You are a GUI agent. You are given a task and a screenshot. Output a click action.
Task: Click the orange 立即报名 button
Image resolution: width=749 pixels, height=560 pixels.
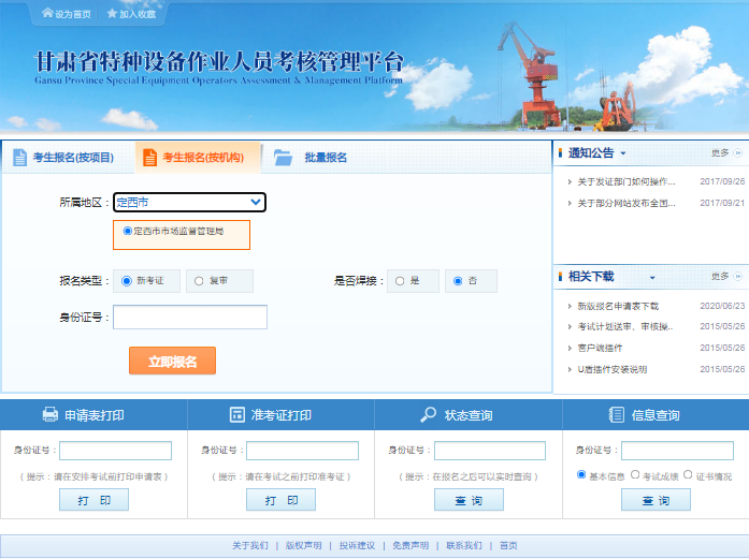172,361
